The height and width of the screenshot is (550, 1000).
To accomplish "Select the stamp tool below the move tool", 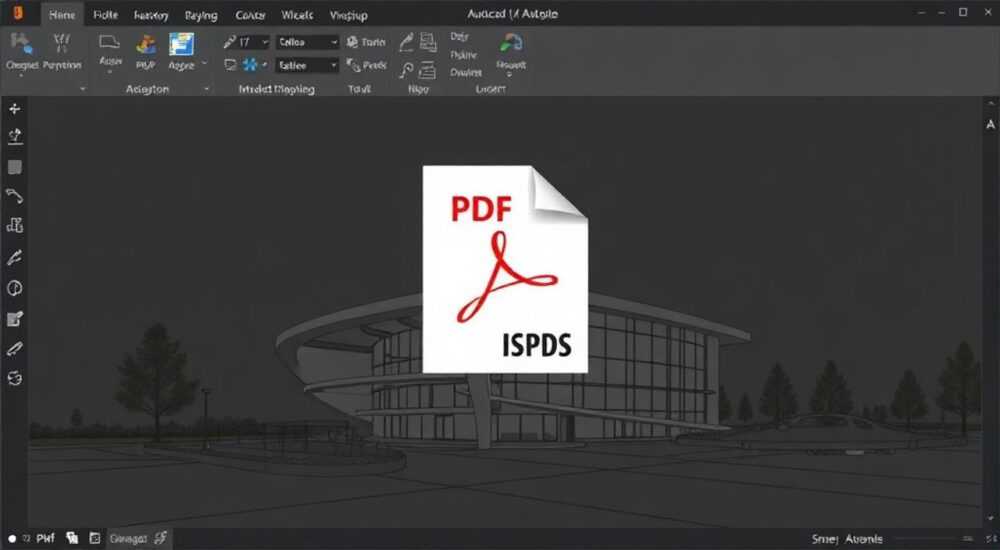I will click(15, 136).
